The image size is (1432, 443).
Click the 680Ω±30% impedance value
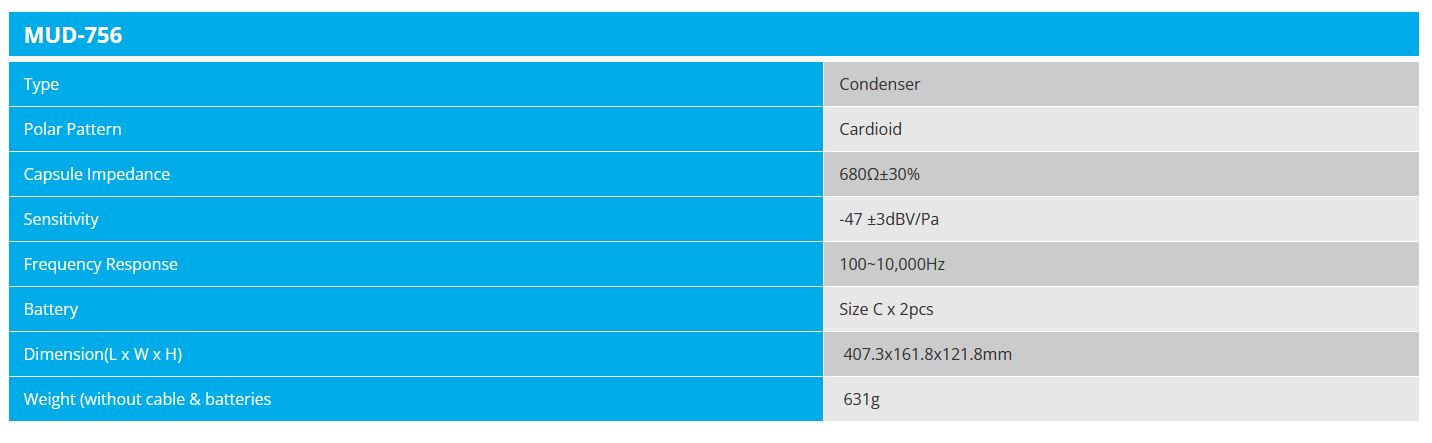click(x=879, y=175)
